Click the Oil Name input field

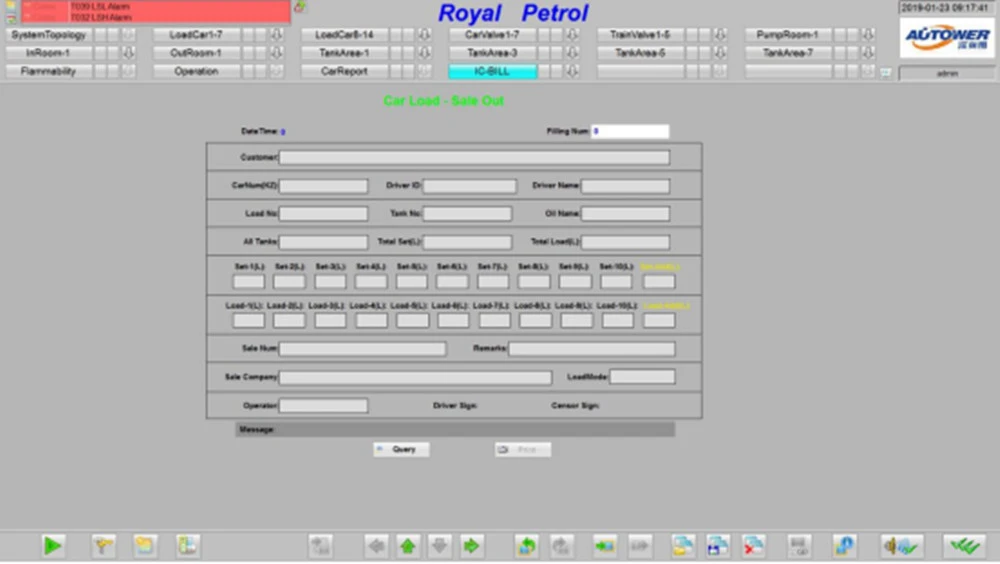[x=626, y=214]
